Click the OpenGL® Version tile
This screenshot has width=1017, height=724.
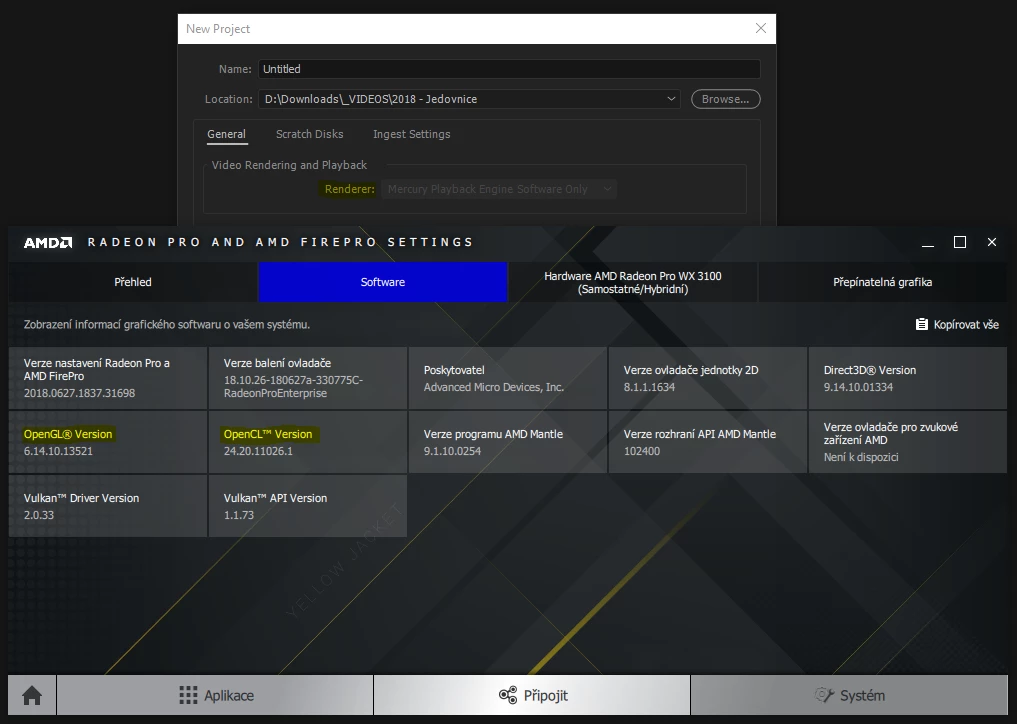pyautogui.click(x=108, y=442)
